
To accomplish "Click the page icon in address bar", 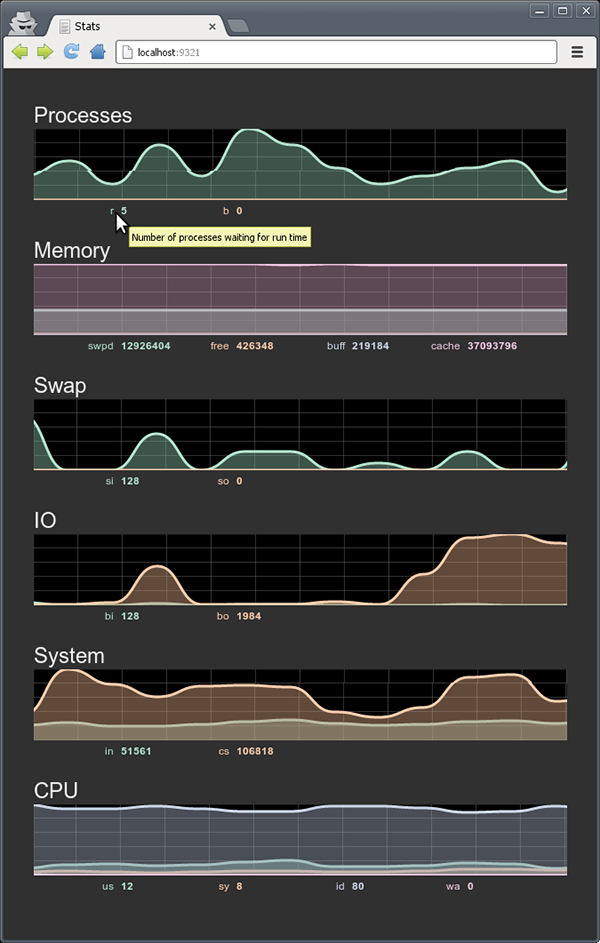I will [x=127, y=52].
